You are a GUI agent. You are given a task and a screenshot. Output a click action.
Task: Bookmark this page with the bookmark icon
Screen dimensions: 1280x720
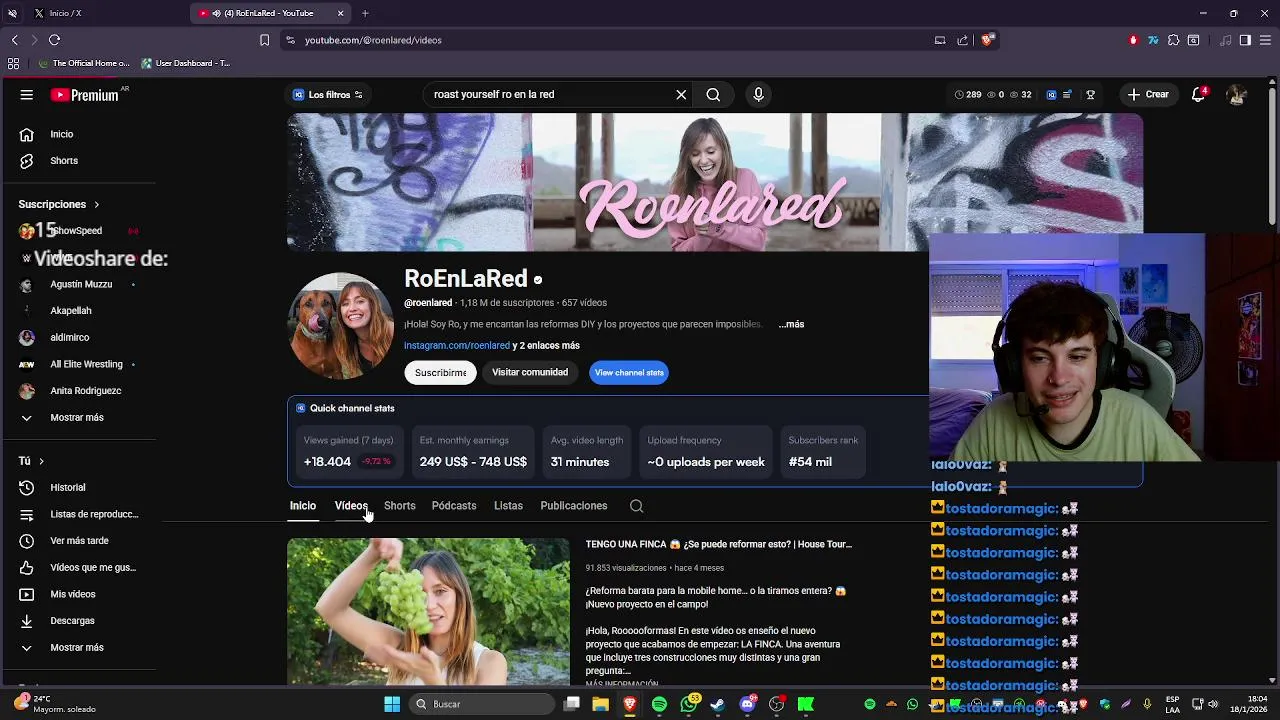(264, 40)
